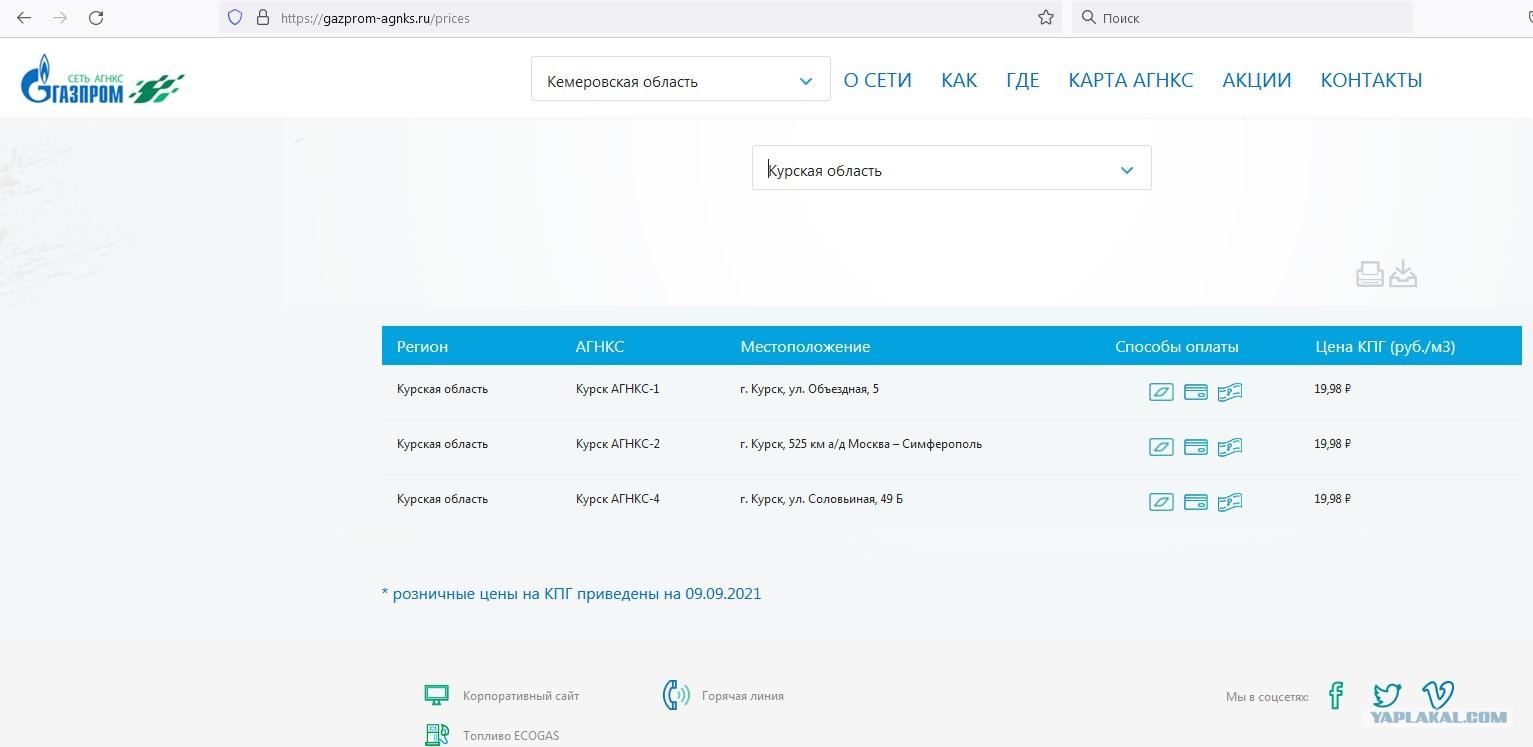Click the Цена КПГ (руб./м3) column header
Screen dimensions: 1533x747
1385,347
